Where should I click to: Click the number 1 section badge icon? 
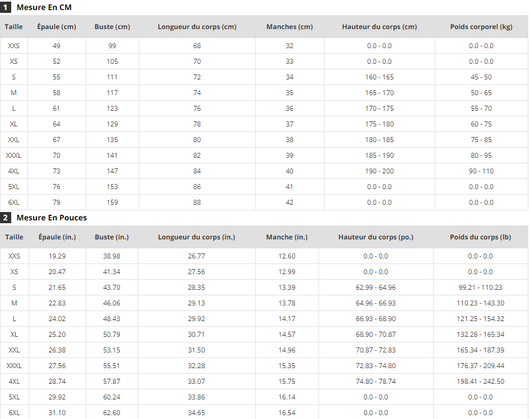click(5, 7)
